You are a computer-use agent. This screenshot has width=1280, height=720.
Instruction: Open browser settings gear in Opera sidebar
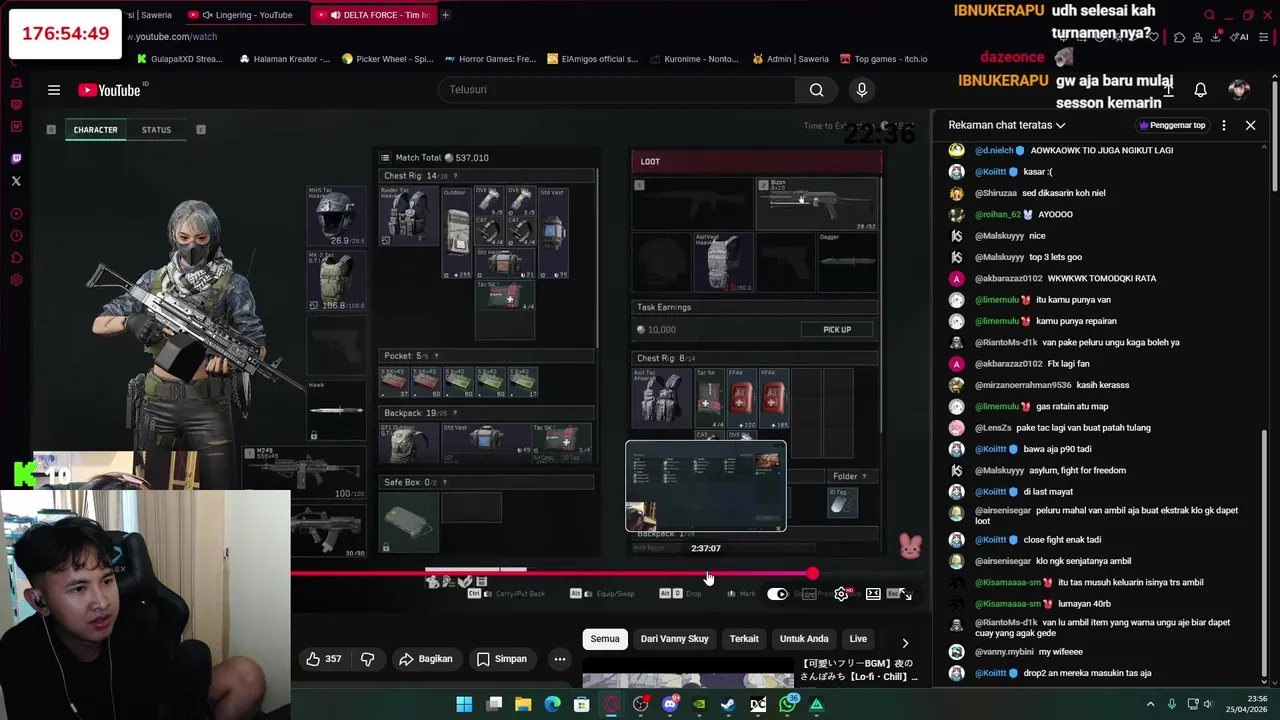[x=16, y=280]
